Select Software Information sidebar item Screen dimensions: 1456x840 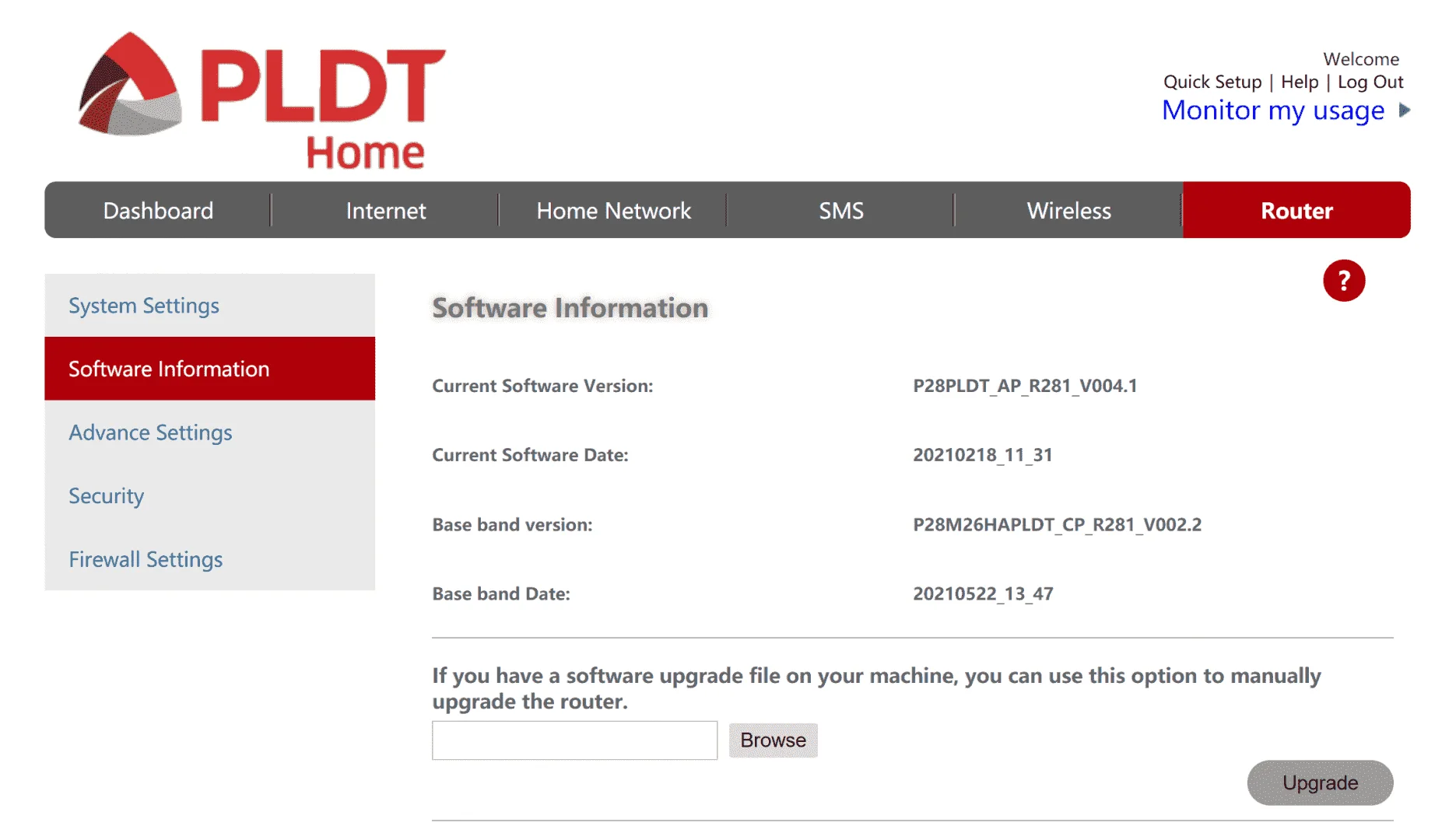click(x=209, y=369)
